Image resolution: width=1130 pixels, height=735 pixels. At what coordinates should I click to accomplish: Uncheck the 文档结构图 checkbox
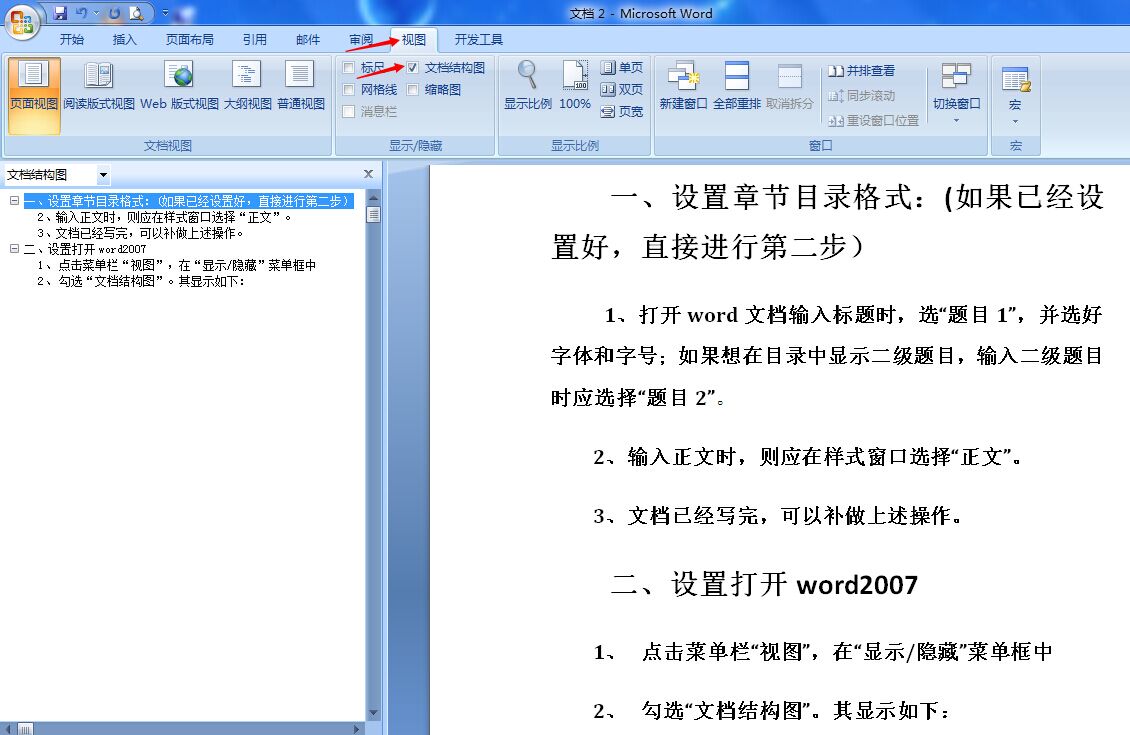pos(413,68)
